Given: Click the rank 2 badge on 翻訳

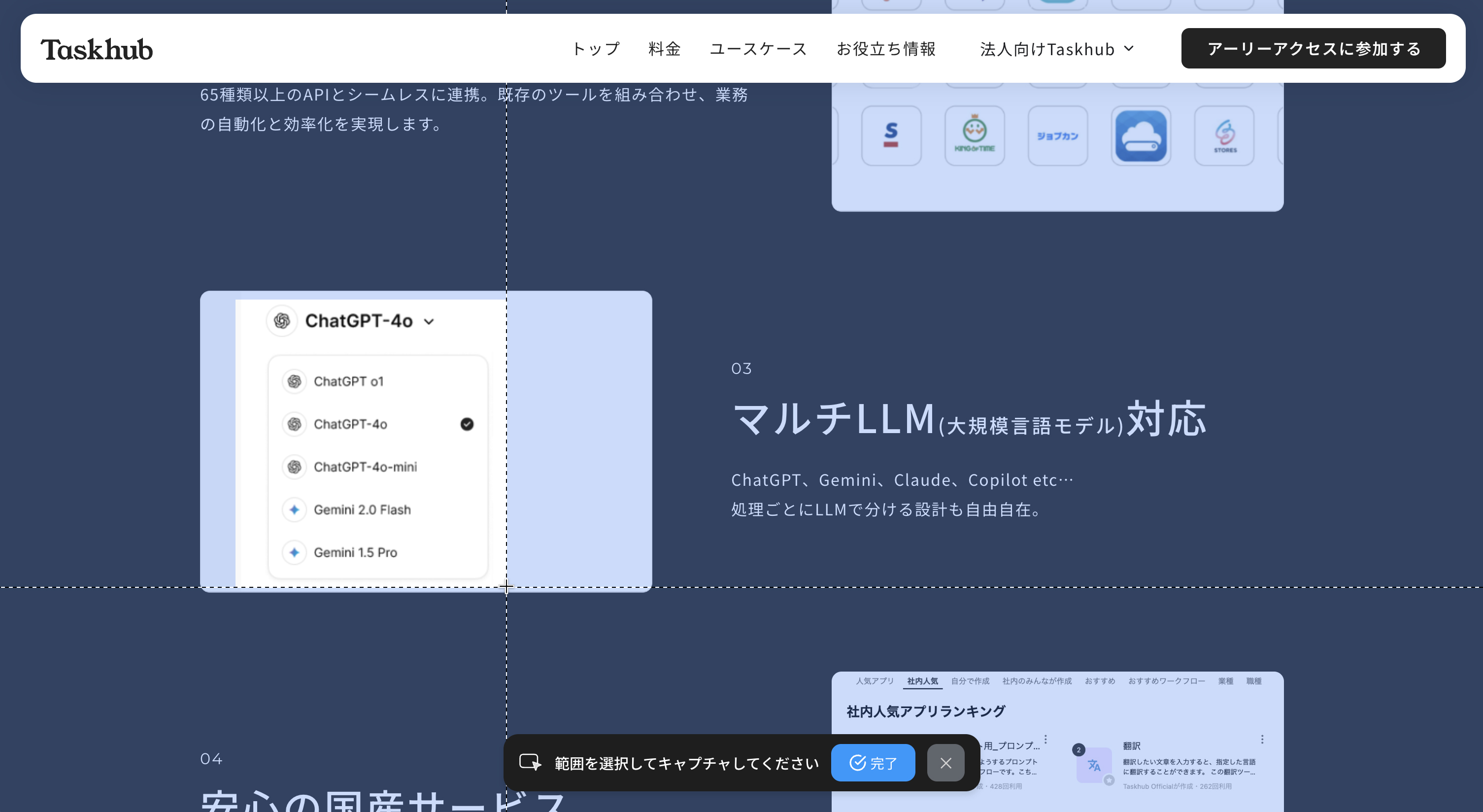Looking at the screenshot, I should (1079, 750).
